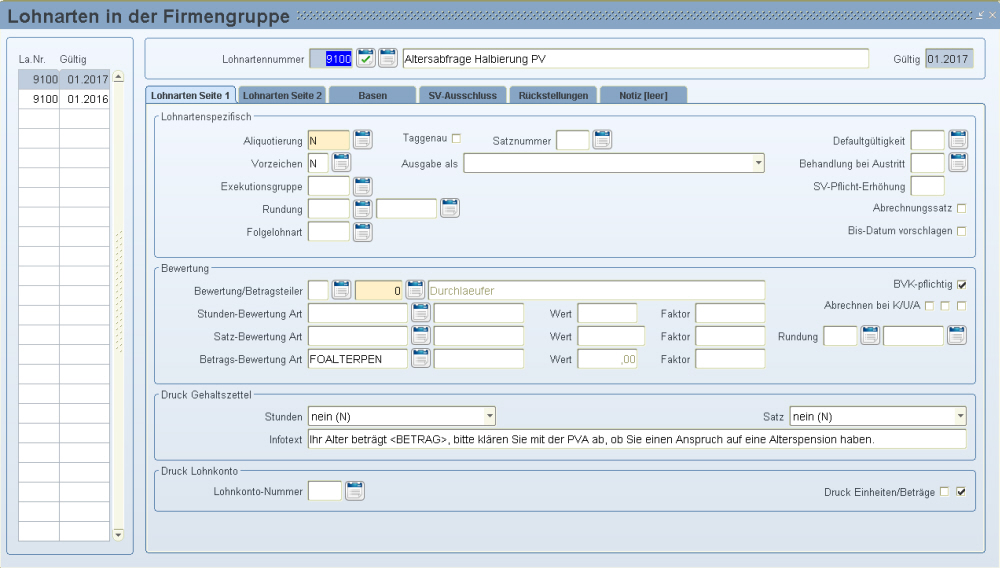Tick second Abrechnen bei K/U/A checkbox

945,306
